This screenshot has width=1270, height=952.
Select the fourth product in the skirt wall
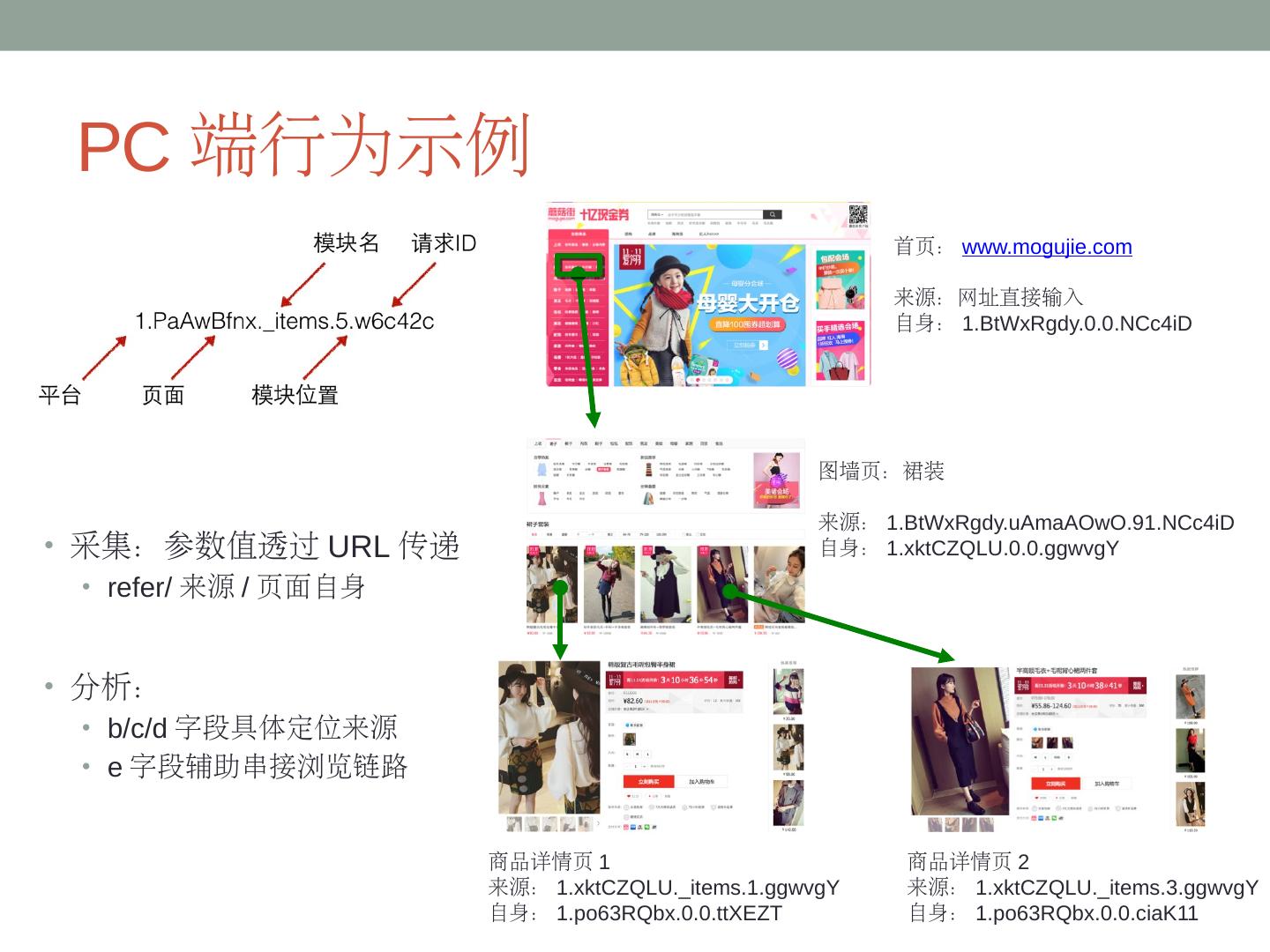tap(722, 584)
